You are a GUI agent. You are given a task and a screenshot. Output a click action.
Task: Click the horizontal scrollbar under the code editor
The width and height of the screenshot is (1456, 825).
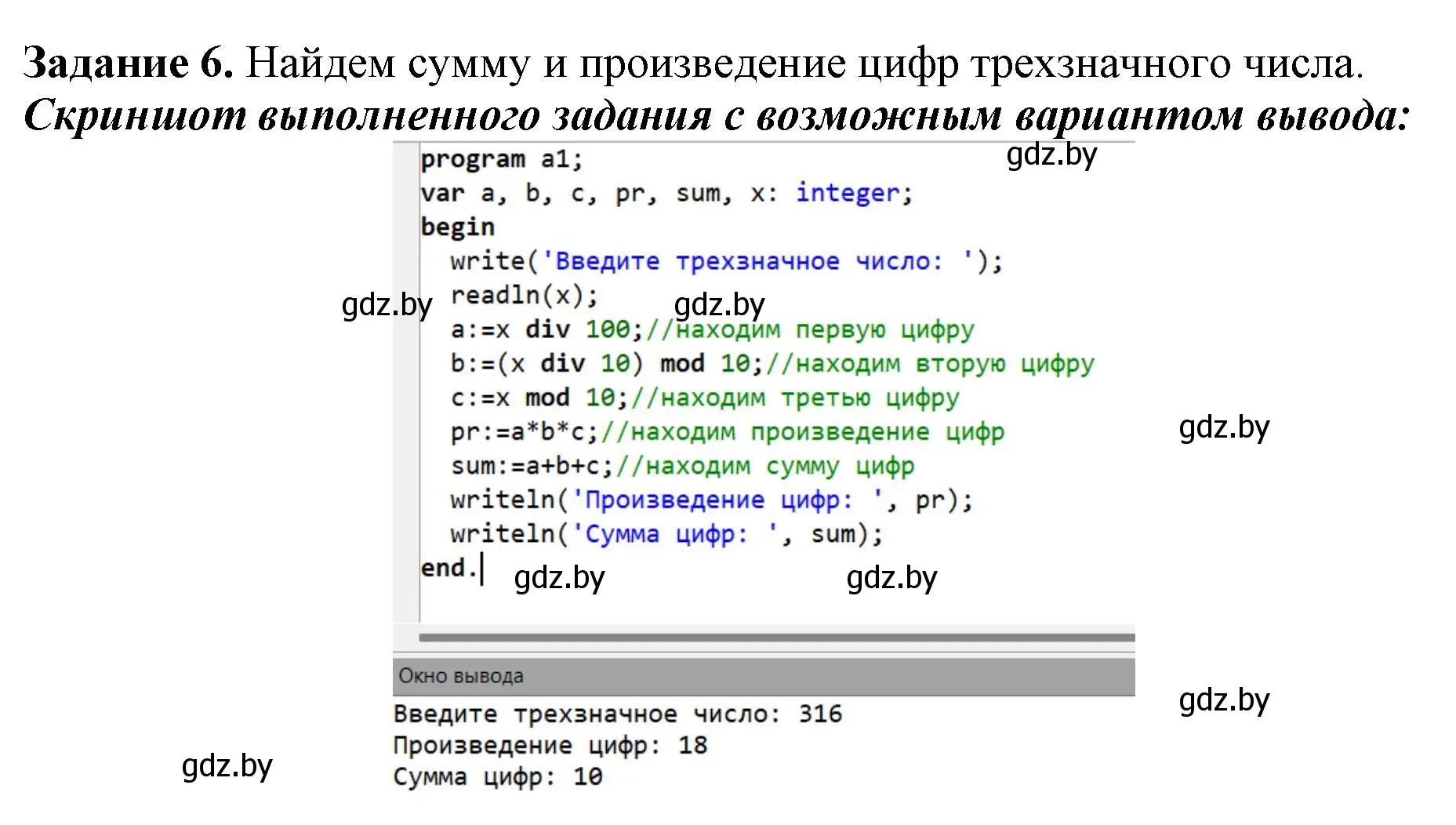pos(776,638)
